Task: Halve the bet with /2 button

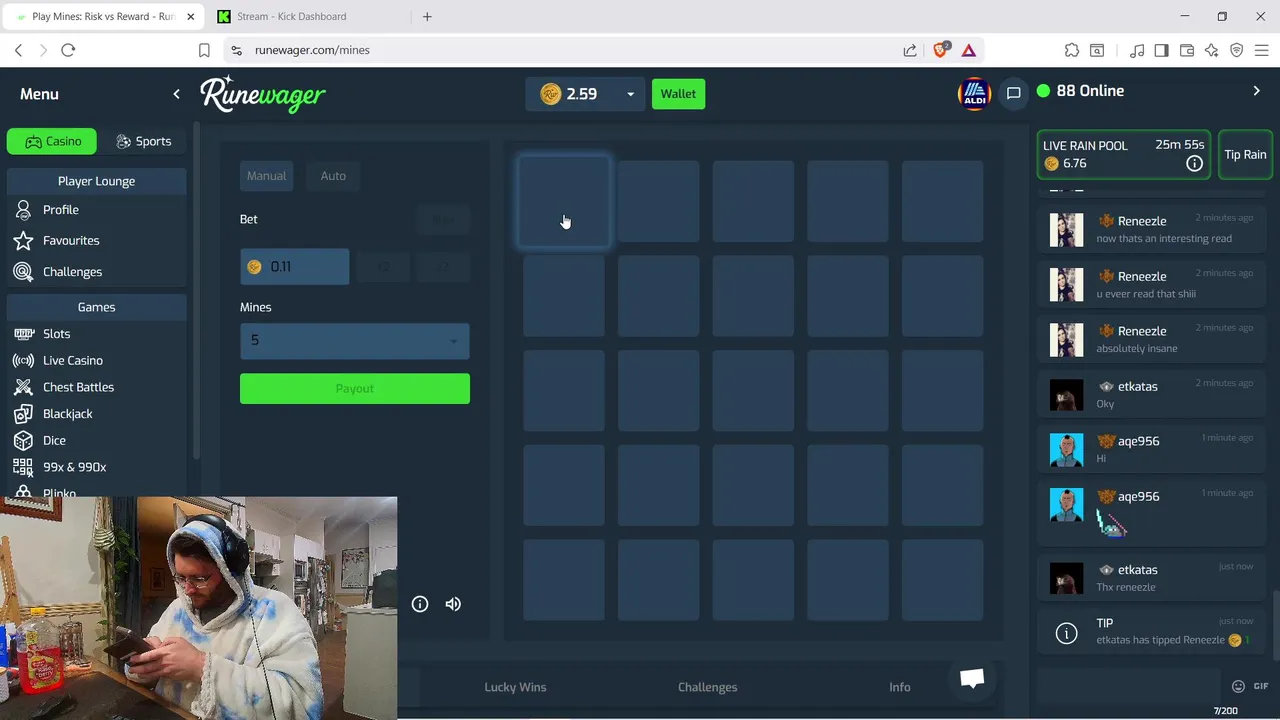Action: 384,267
